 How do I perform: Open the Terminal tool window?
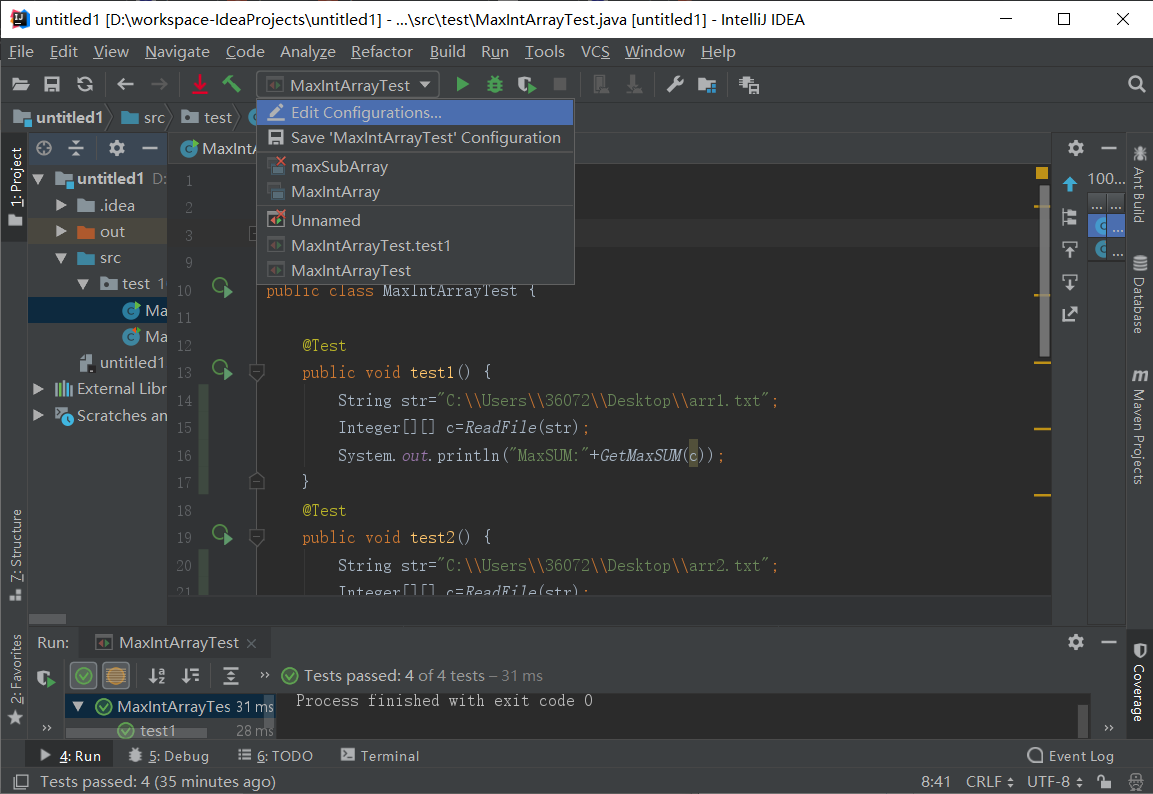[x=379, y=756]
